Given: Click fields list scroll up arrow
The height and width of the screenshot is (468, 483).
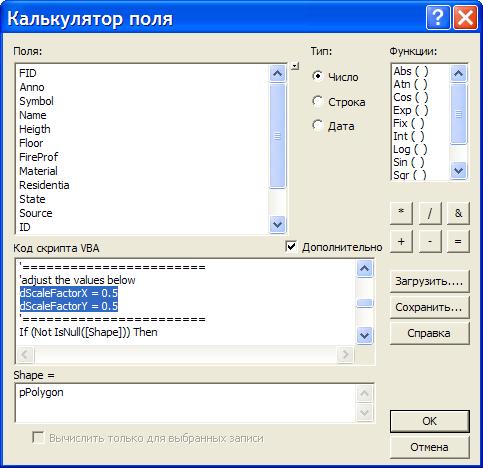Looking at the screenshot, I should [x=277, y=73].
